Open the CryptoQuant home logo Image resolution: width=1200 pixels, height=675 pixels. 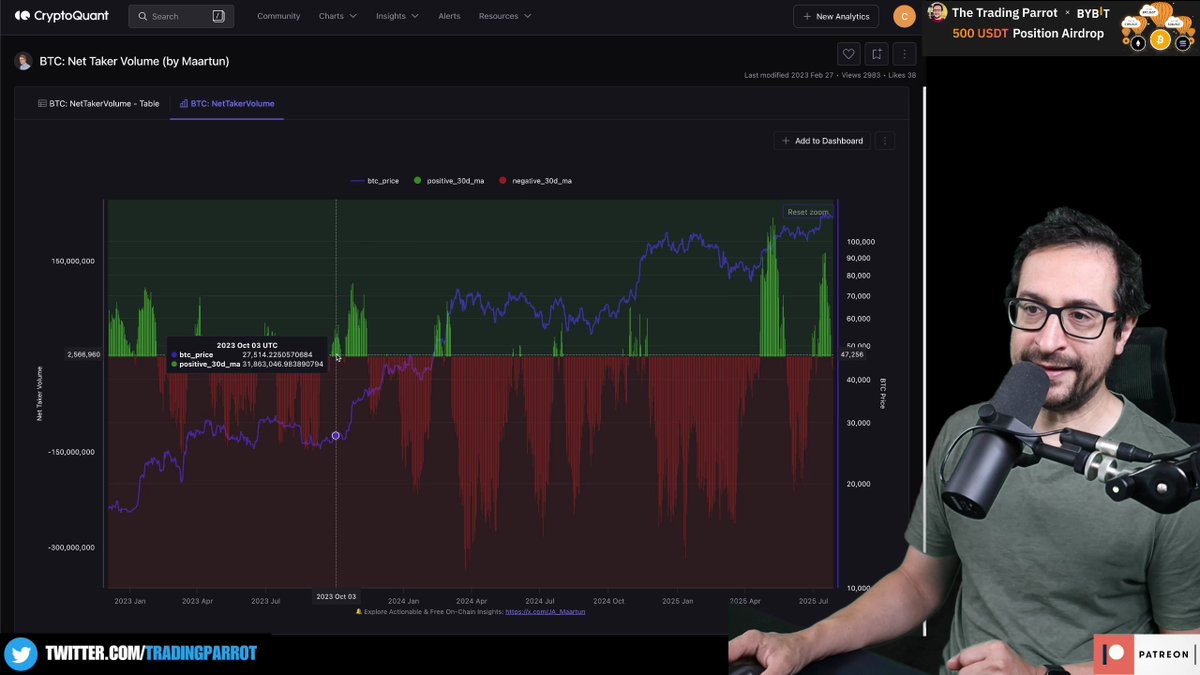point(62,16)
